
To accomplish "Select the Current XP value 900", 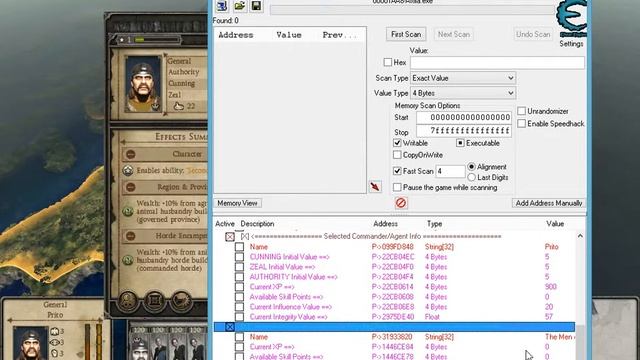I will [551, 287].
